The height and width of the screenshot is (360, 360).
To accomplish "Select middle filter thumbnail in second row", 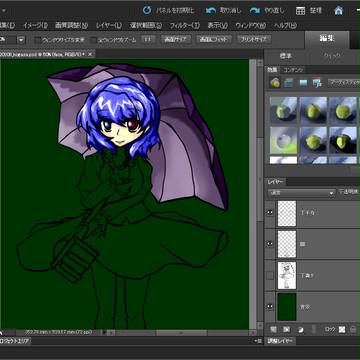I will click(x=313, y=140).
